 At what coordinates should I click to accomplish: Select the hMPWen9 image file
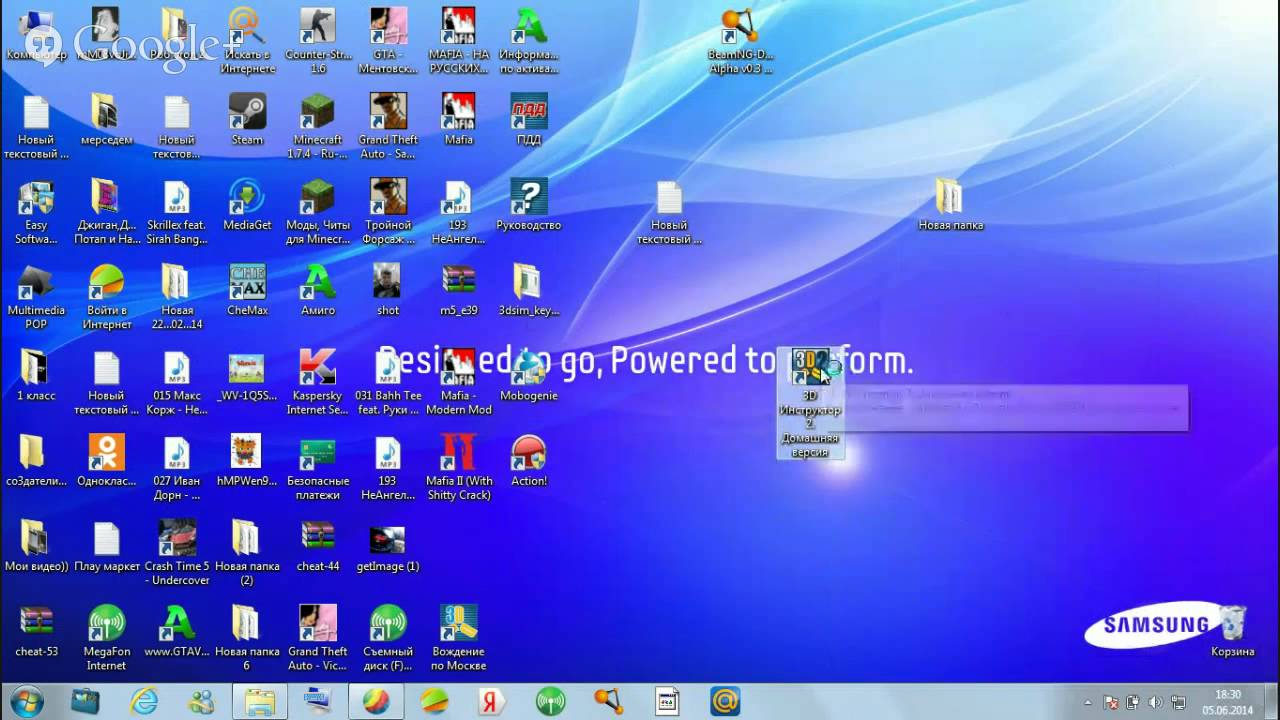[247, 460]
